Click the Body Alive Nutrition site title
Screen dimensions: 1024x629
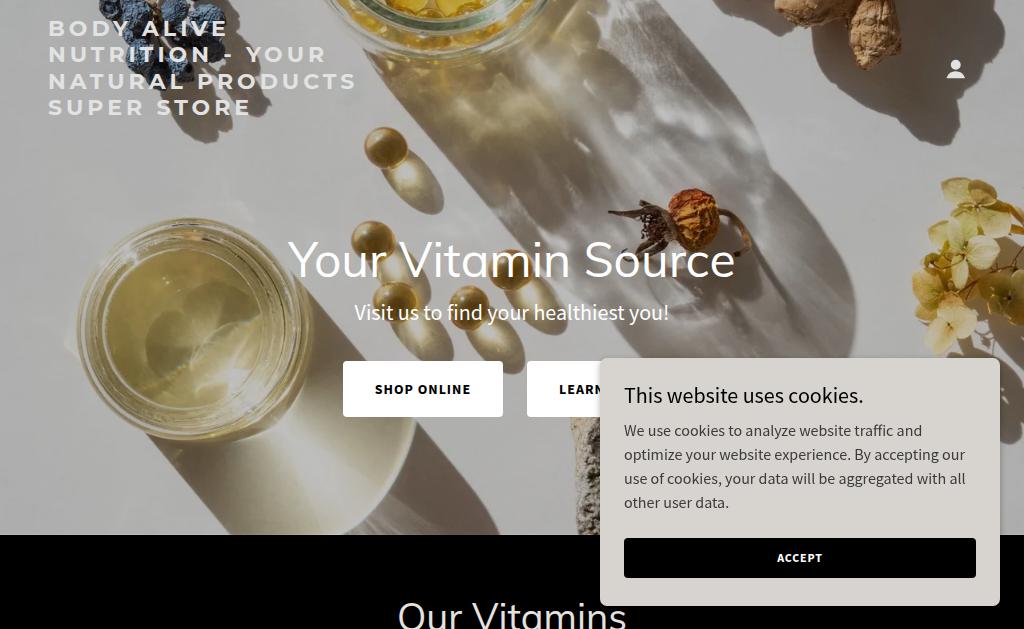[202, 68]
